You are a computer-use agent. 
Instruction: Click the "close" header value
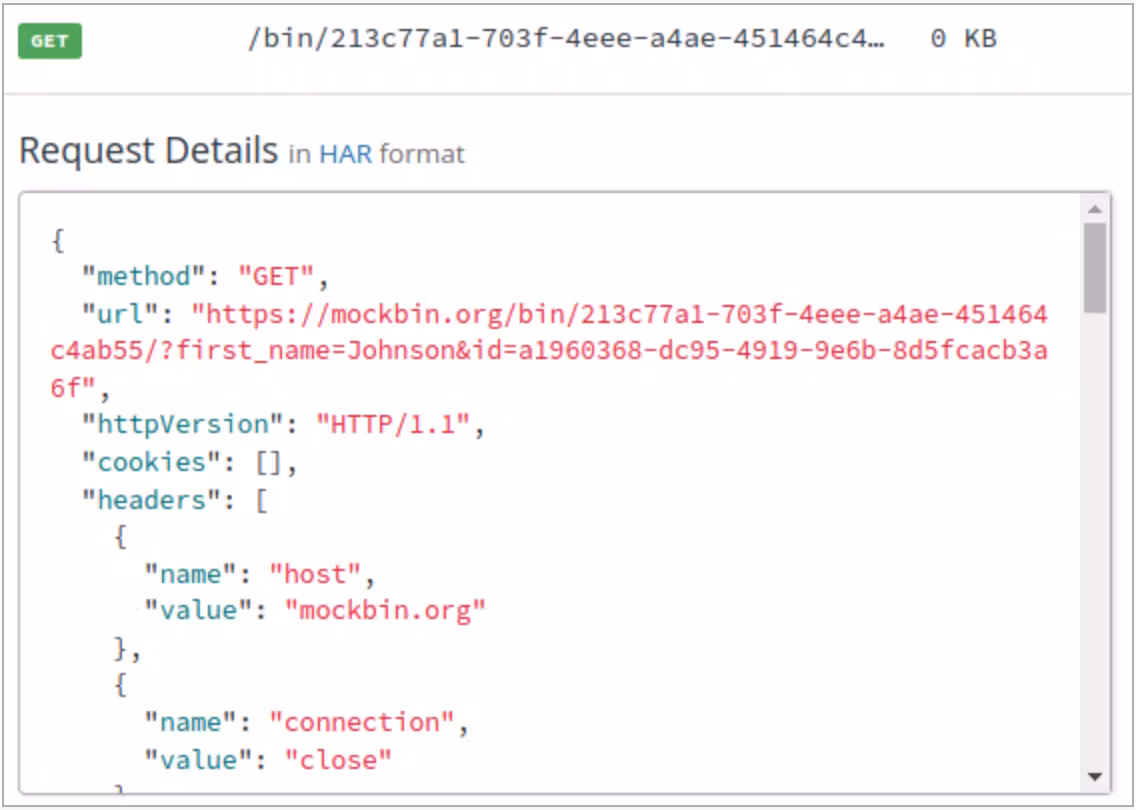coord(338,760)
